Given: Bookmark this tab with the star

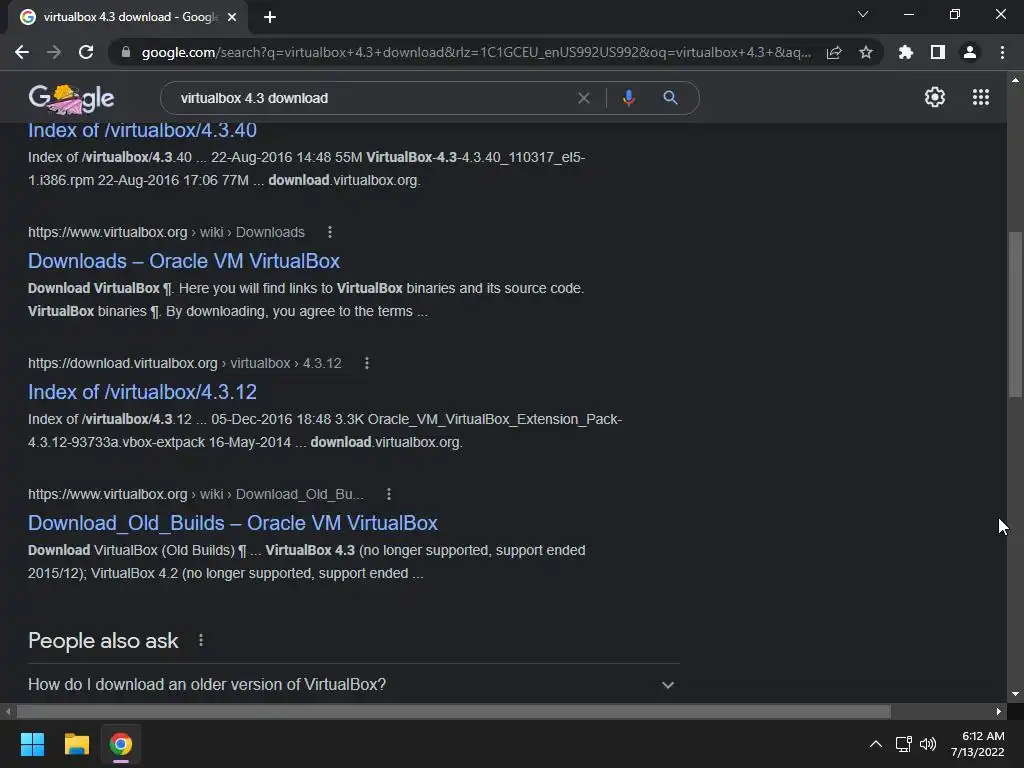Looking at the screenshot, I should [866, 52].
